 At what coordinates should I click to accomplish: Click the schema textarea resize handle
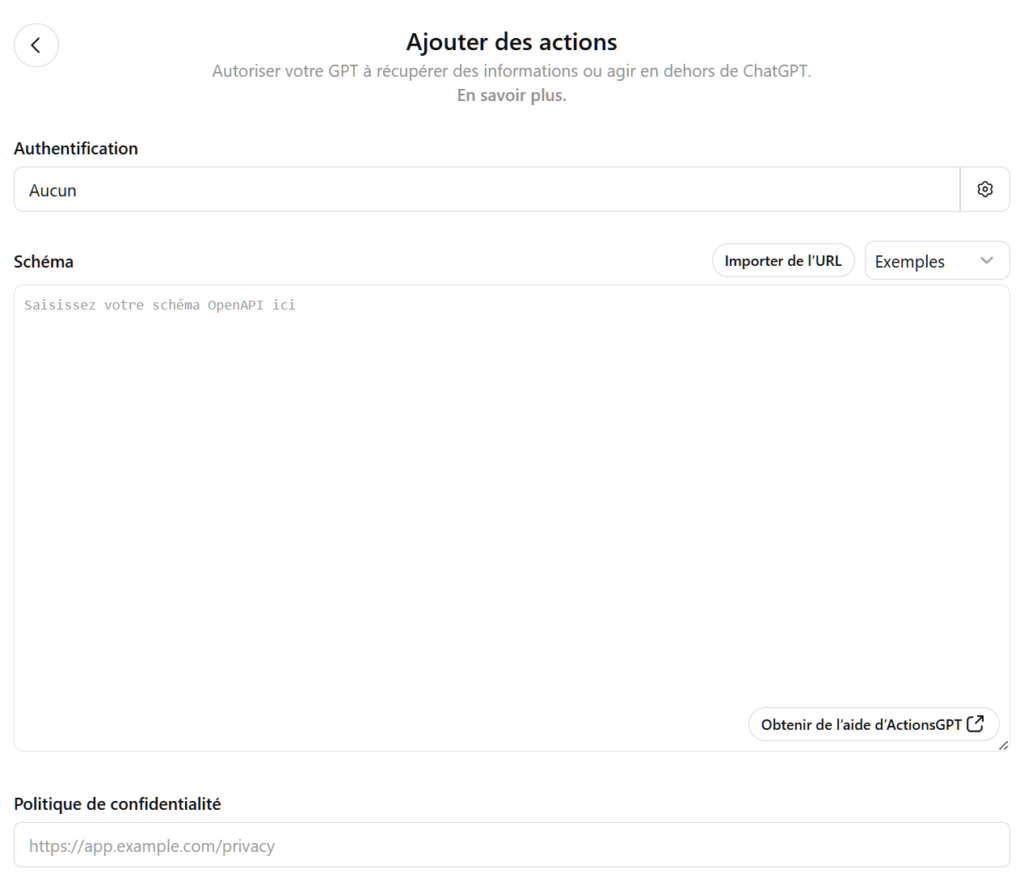click(1002, 745)
